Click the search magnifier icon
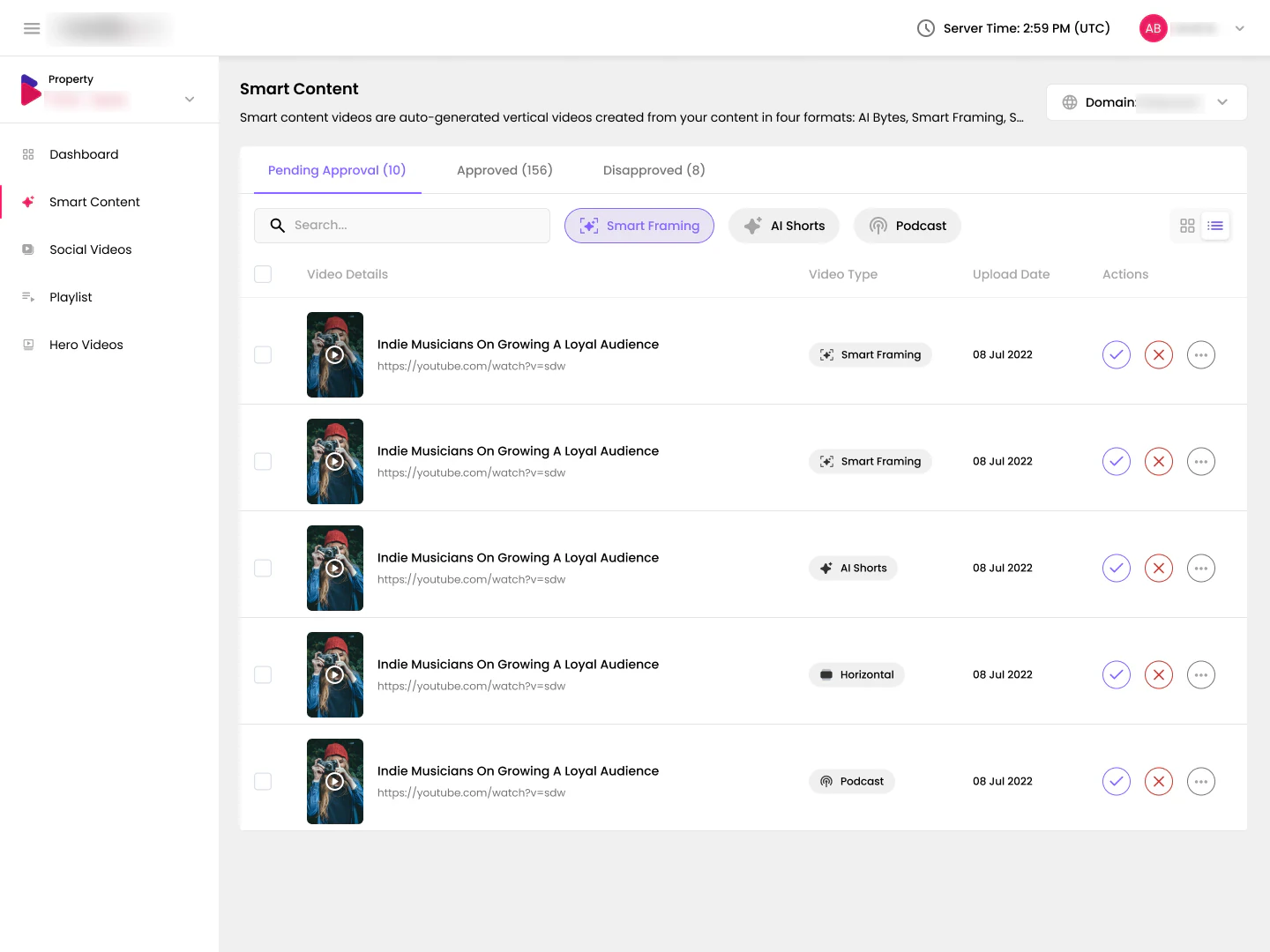Viewport: 1270px width, 952px height. pyautogui.click(x=277, y=226)
